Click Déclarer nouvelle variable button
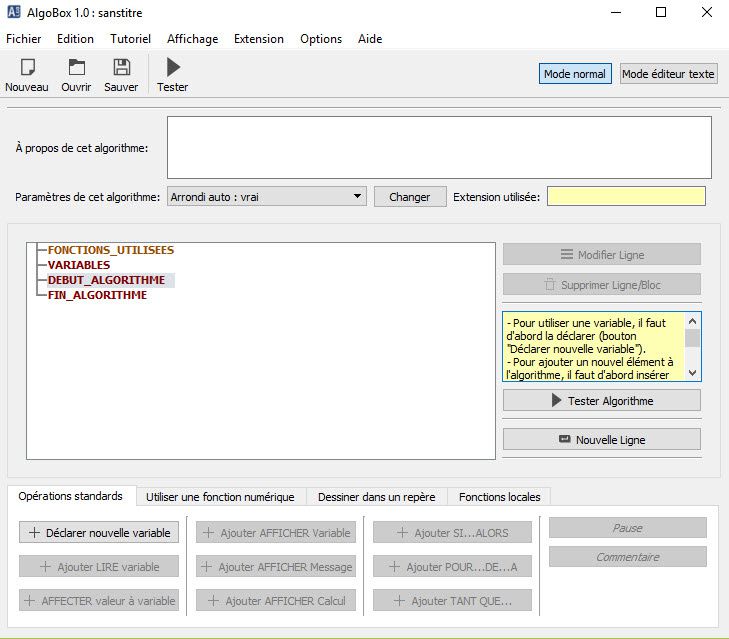729x639 pixels. (99, 532)
